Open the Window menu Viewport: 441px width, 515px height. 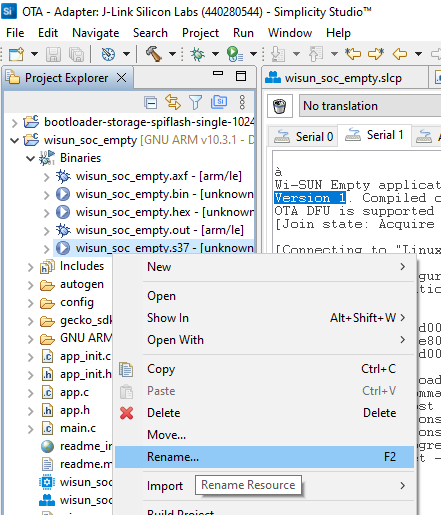pyautogui.click(x=290, y=33)
